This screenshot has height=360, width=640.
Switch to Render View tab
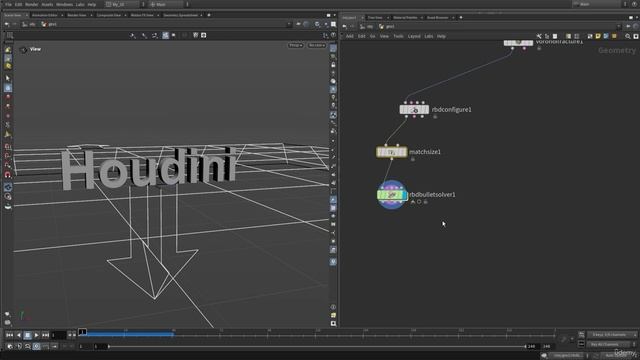77,15
